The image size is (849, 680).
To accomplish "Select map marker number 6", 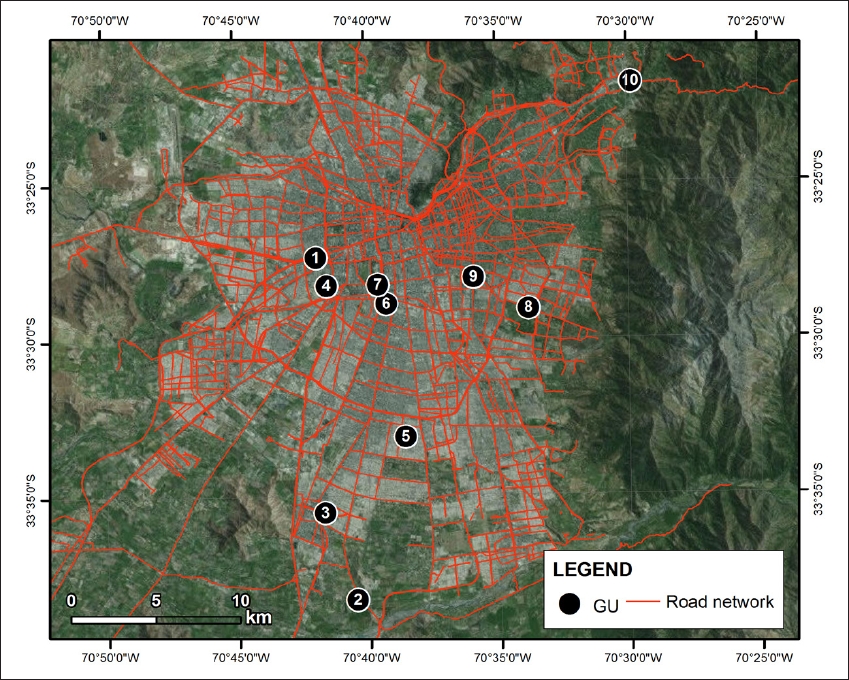I will pyautogui.click(x=387, y=303).
